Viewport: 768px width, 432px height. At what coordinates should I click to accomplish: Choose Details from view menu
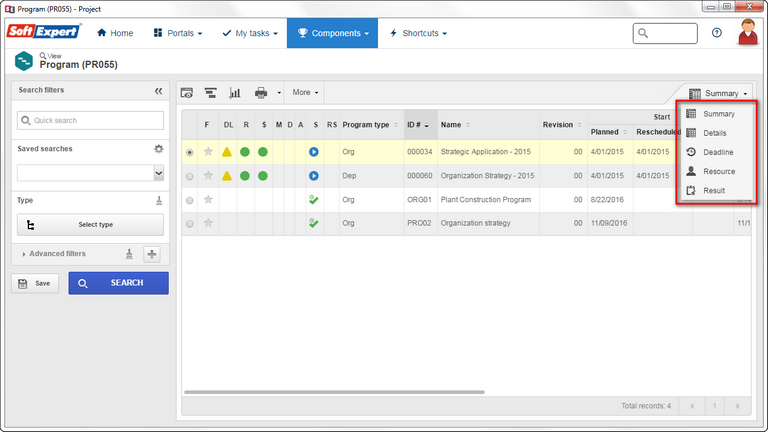[x=717, y=133]
